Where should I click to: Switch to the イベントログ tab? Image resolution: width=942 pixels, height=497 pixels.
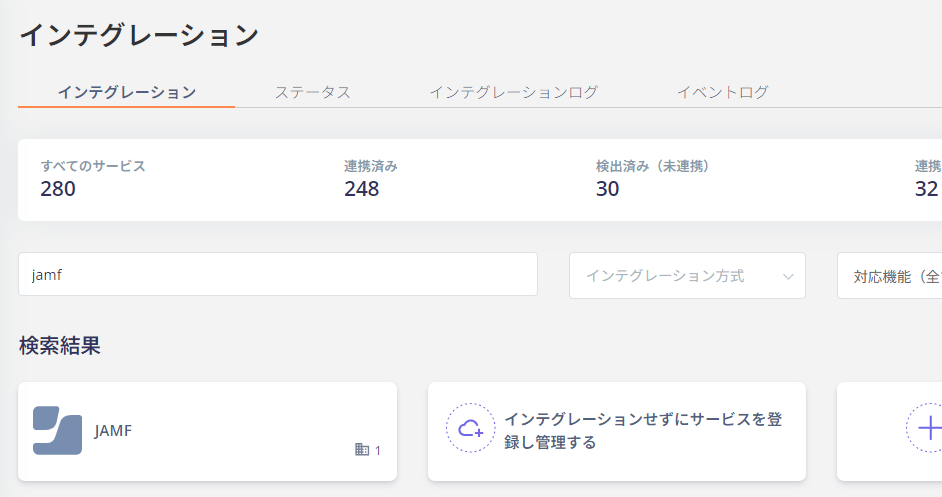point(723,92)
